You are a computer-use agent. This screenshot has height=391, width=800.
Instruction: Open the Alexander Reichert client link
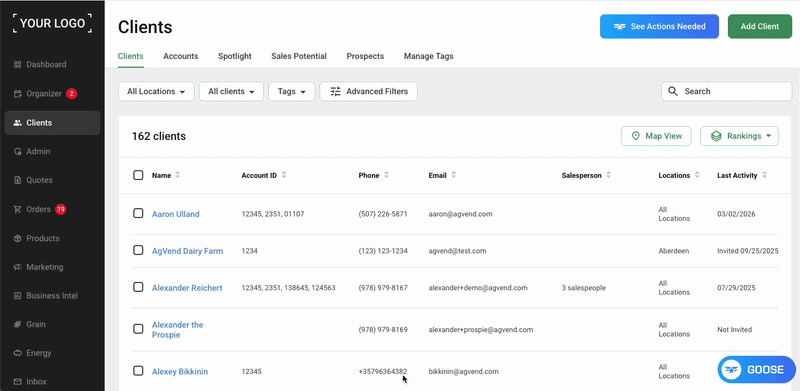coord(187,288)
